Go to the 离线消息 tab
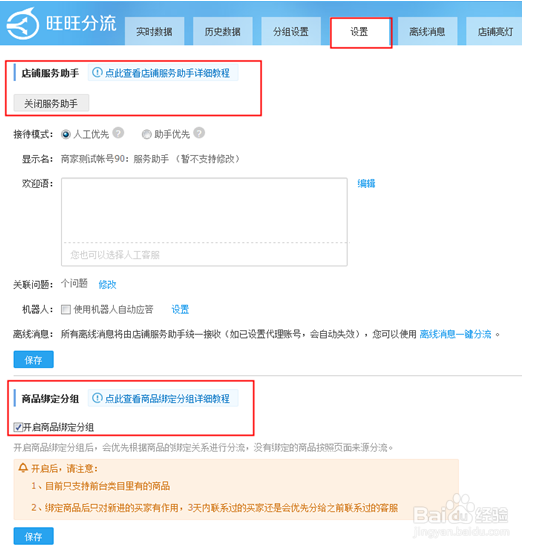The width and height of the screenshot is (539, 551). click(427, 32)
